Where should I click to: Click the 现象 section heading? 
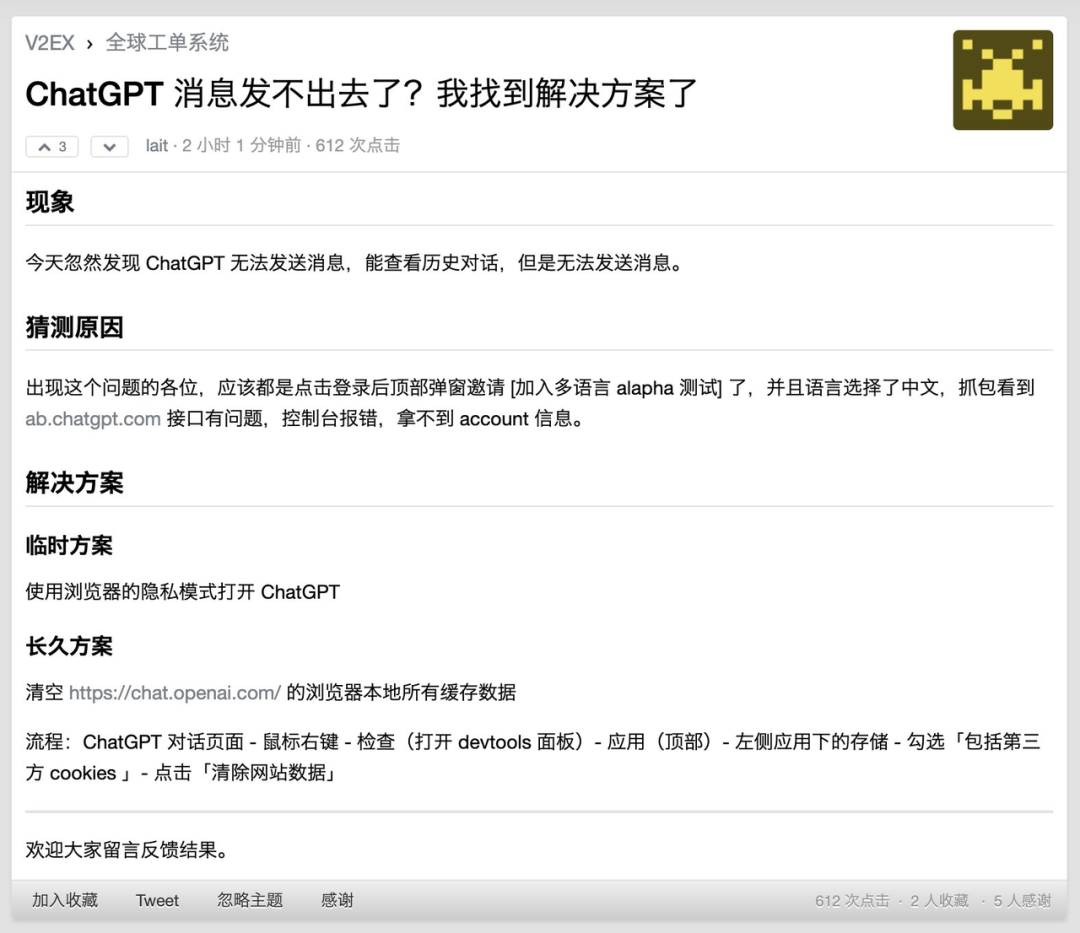[50, 202]
